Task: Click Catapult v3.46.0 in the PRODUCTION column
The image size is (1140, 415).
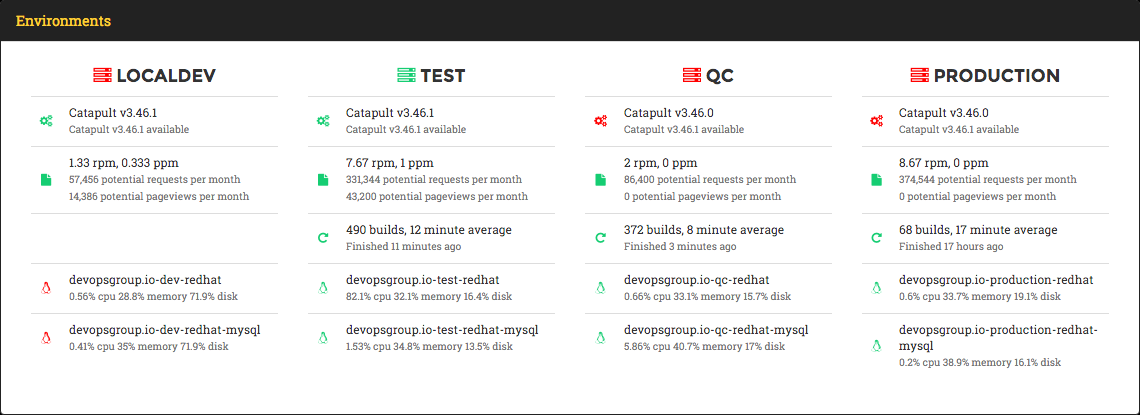Action: pyautogui.click(x=944, y=113)
